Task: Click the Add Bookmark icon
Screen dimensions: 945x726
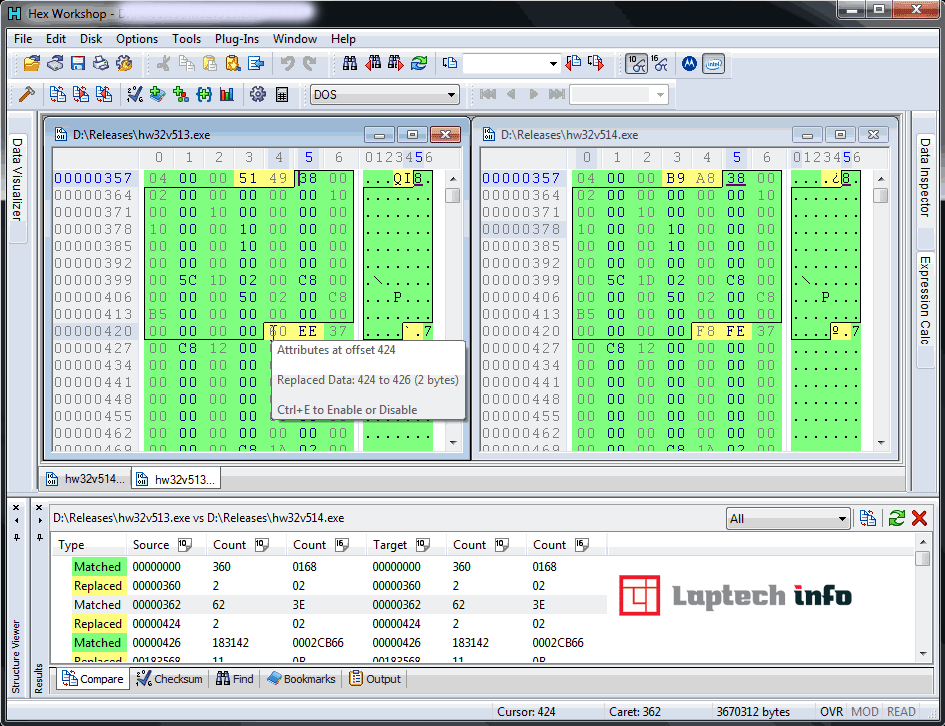Action: (157, 95)
